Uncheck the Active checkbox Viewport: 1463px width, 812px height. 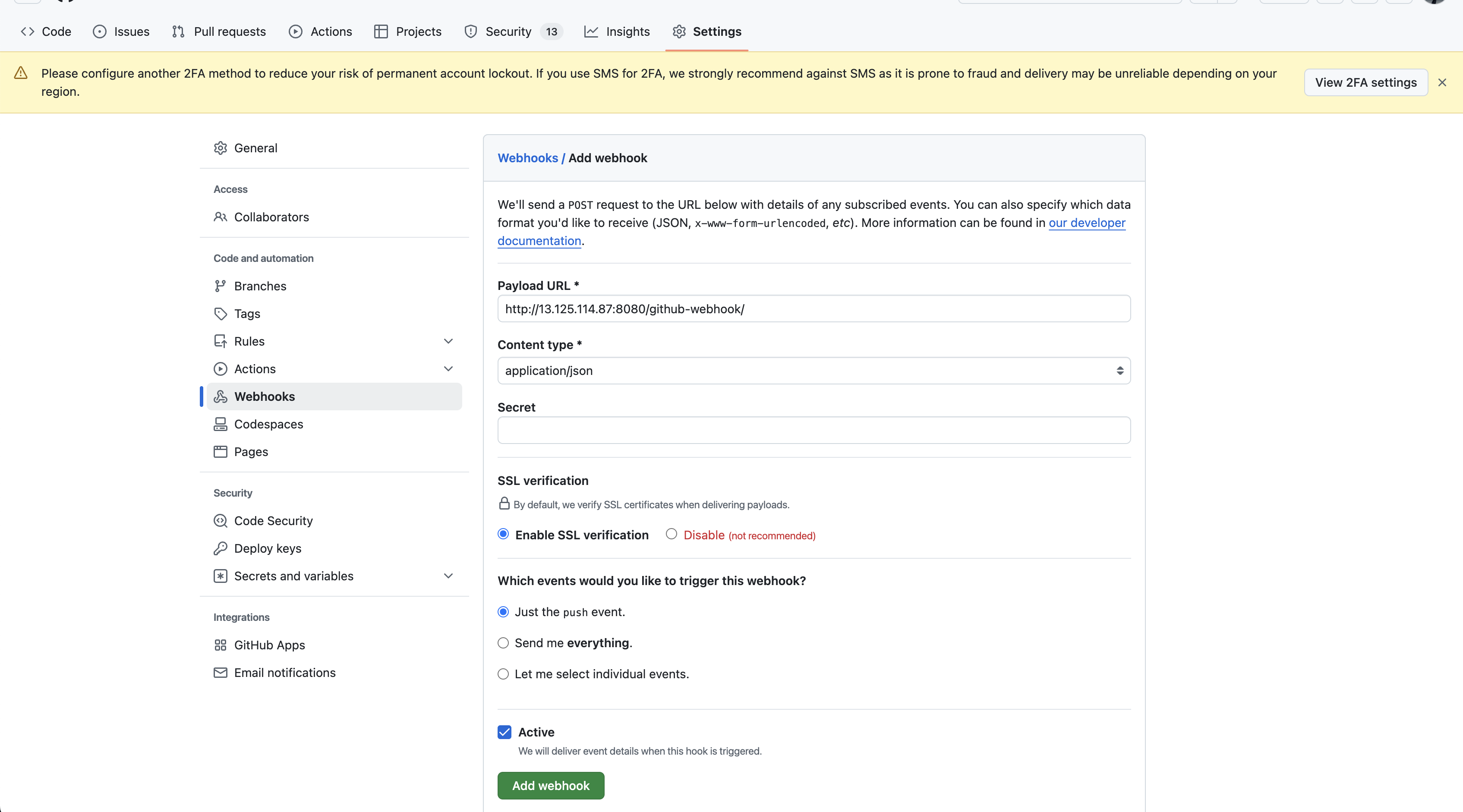[x=504, y=732]
